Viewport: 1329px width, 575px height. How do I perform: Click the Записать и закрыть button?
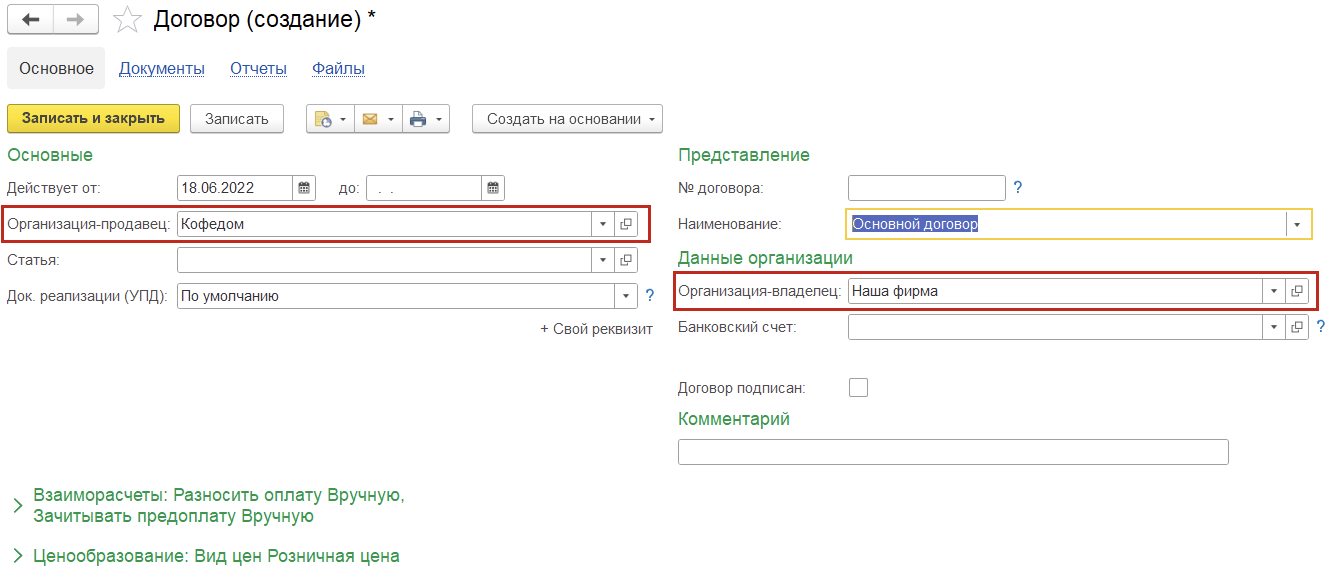(93, 119)
